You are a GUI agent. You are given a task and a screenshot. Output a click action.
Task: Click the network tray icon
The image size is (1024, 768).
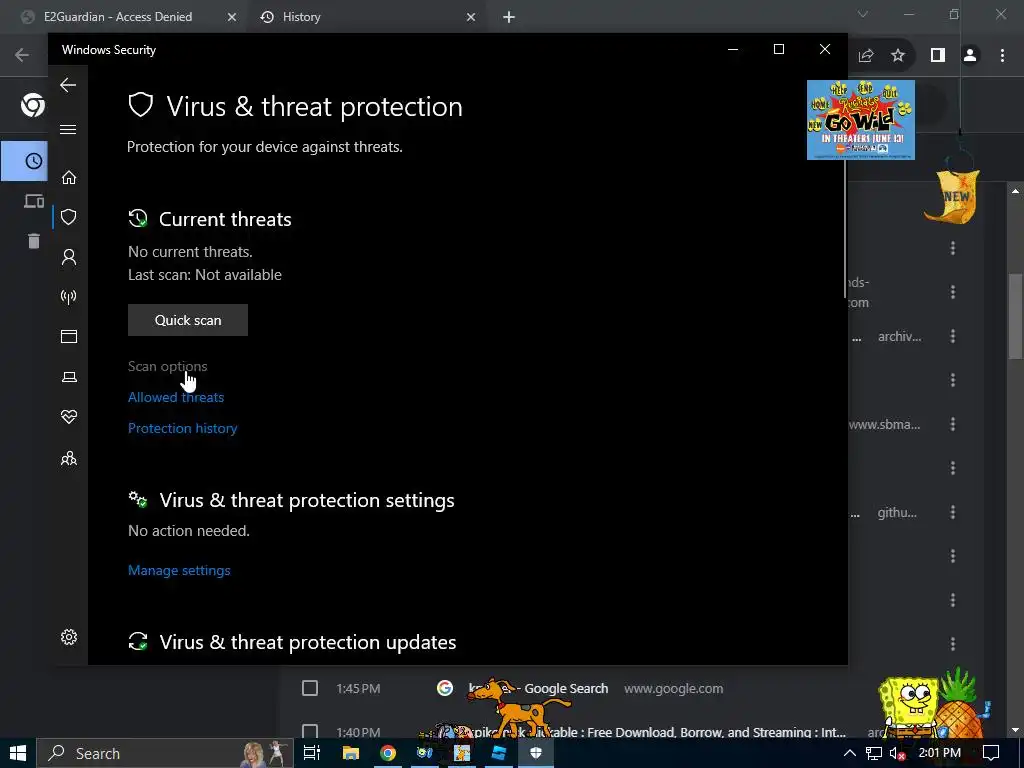tap(874, 753)
